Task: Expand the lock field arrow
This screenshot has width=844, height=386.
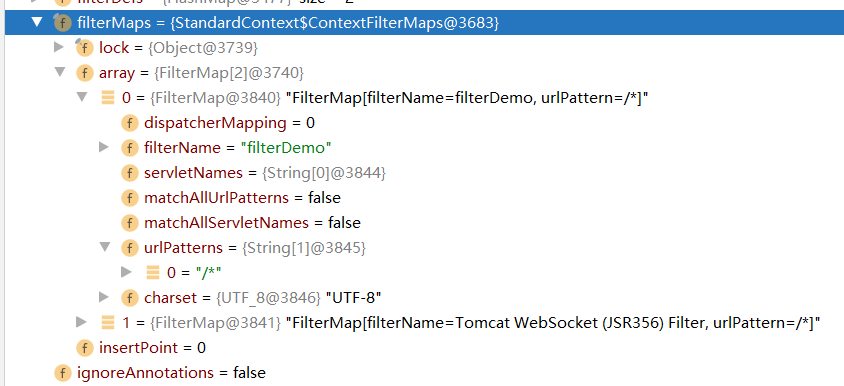Action: tap(59, 47)
